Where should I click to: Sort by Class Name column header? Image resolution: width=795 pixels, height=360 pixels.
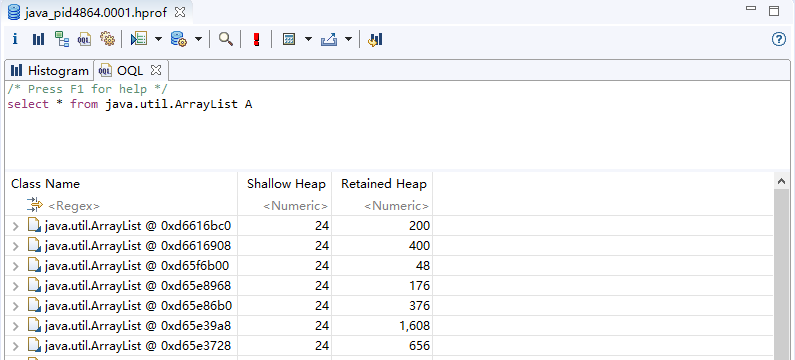click(122, 184)
